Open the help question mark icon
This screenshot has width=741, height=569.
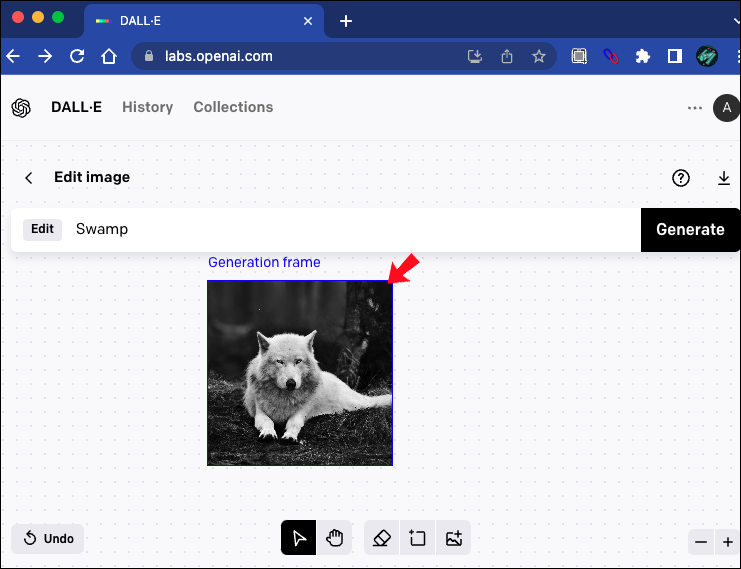(681, 178)
